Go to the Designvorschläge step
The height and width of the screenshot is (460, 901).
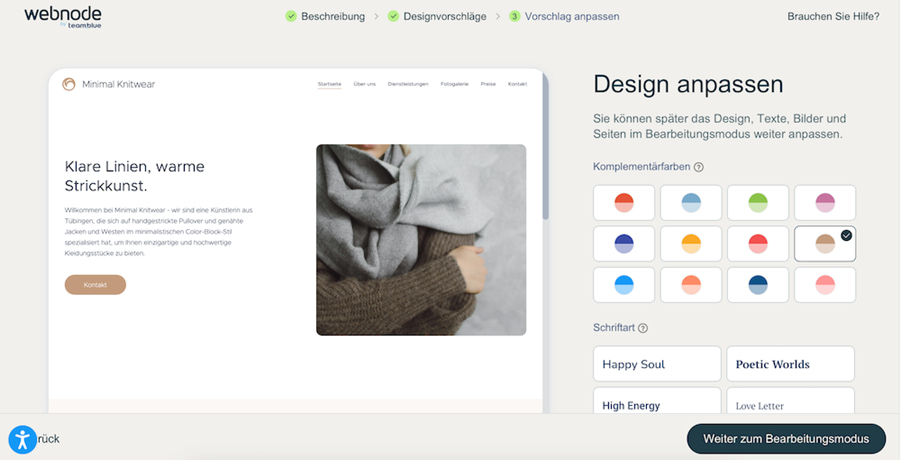[445, 17]
